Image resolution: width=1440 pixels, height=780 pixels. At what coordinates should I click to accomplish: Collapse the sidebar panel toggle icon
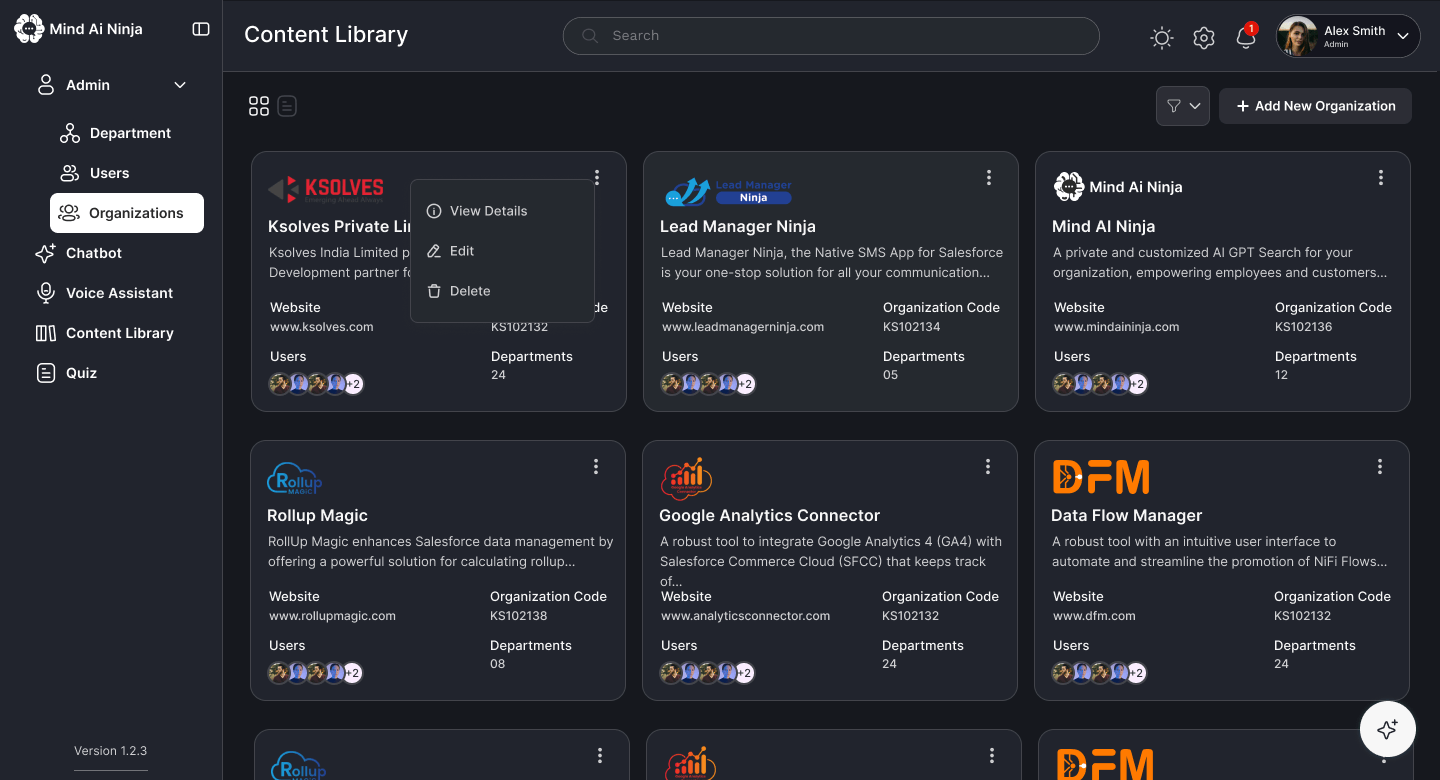201,29
